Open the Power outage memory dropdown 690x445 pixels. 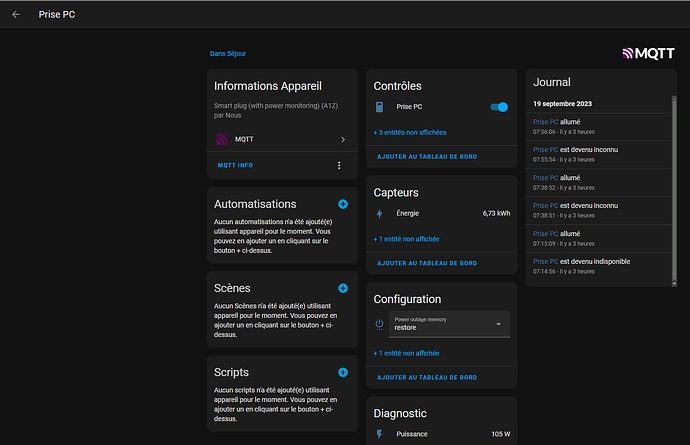click(449, 324)
